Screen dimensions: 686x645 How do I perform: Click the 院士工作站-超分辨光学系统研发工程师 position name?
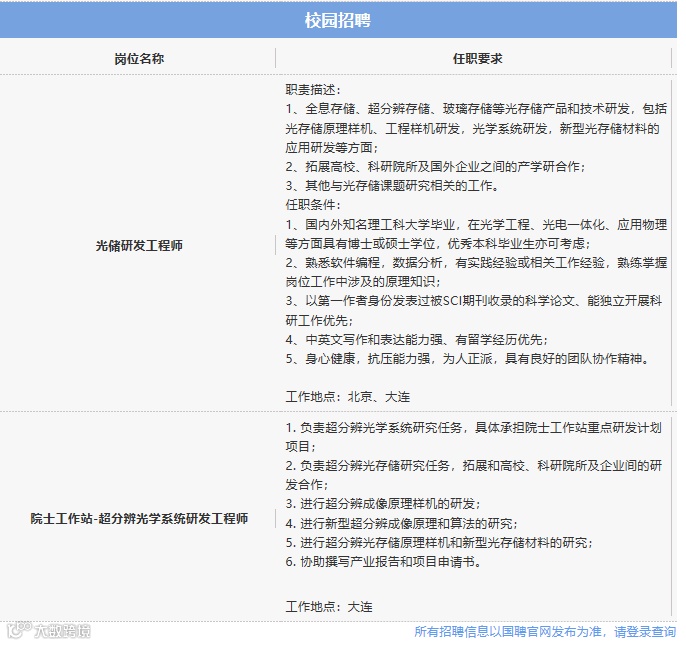pyautogui.click(x=139, y=519)
